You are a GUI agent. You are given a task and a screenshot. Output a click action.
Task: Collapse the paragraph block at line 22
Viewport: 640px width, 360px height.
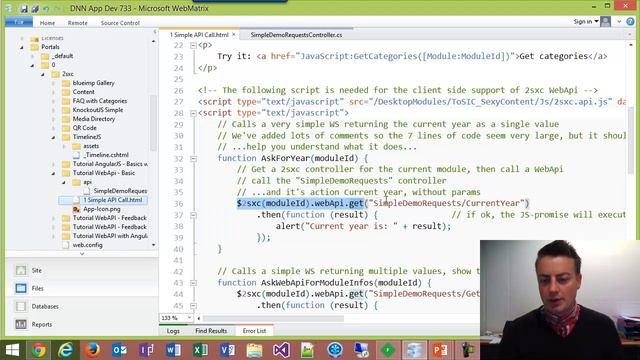pyautogui.click(x=193, y=45)
